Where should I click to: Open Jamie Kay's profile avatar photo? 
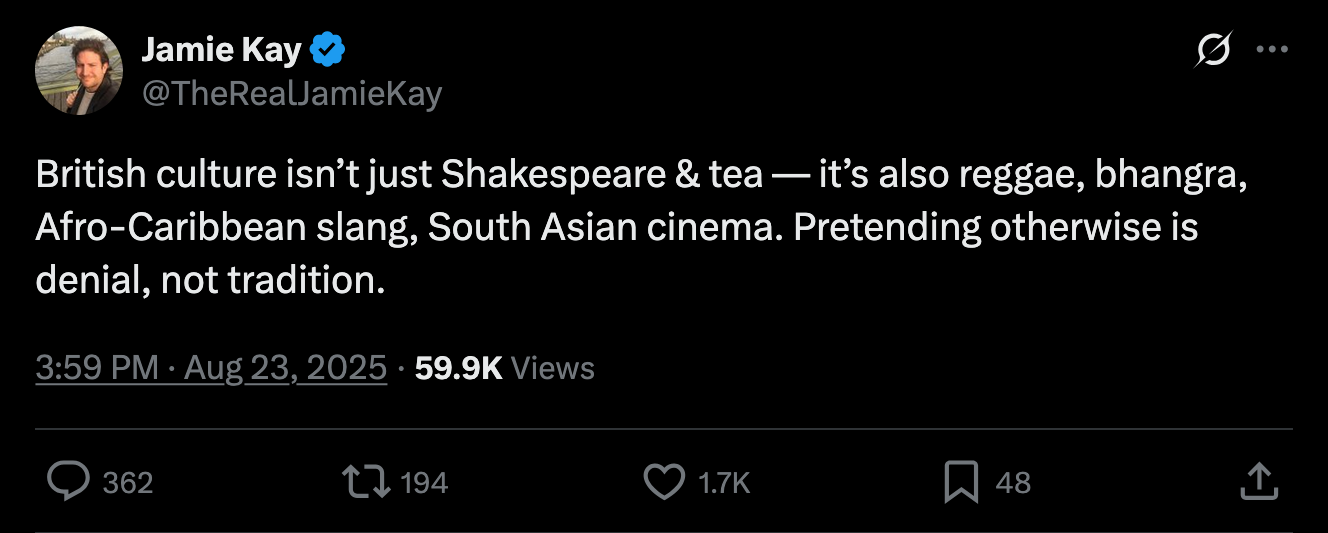(x=79, y=70)
